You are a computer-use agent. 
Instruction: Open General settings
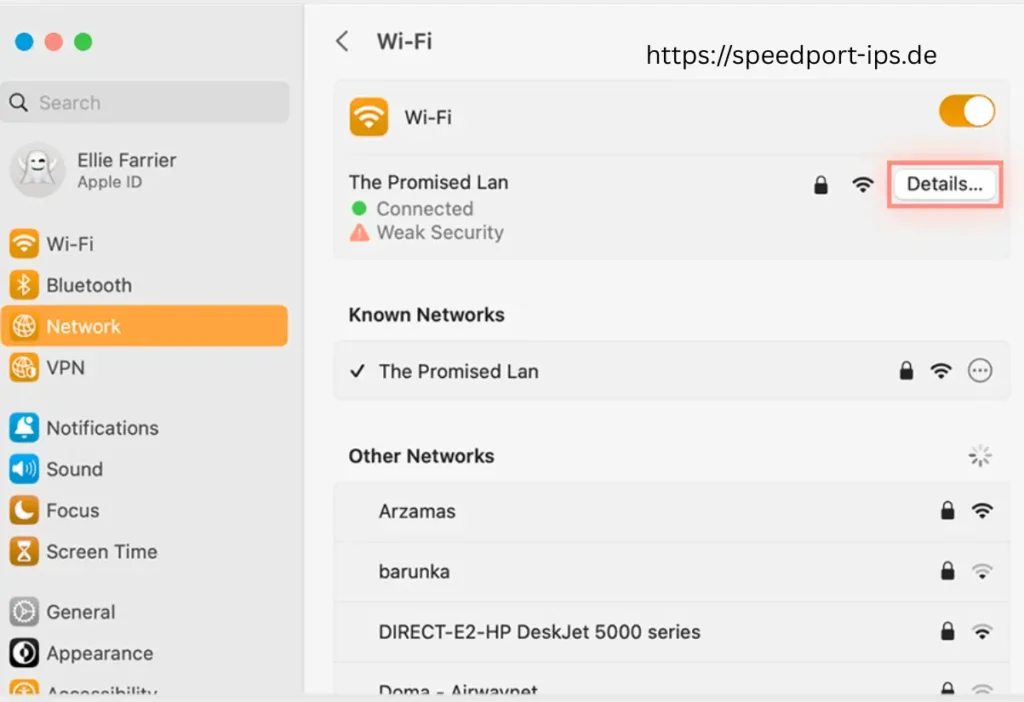point(80,611)
